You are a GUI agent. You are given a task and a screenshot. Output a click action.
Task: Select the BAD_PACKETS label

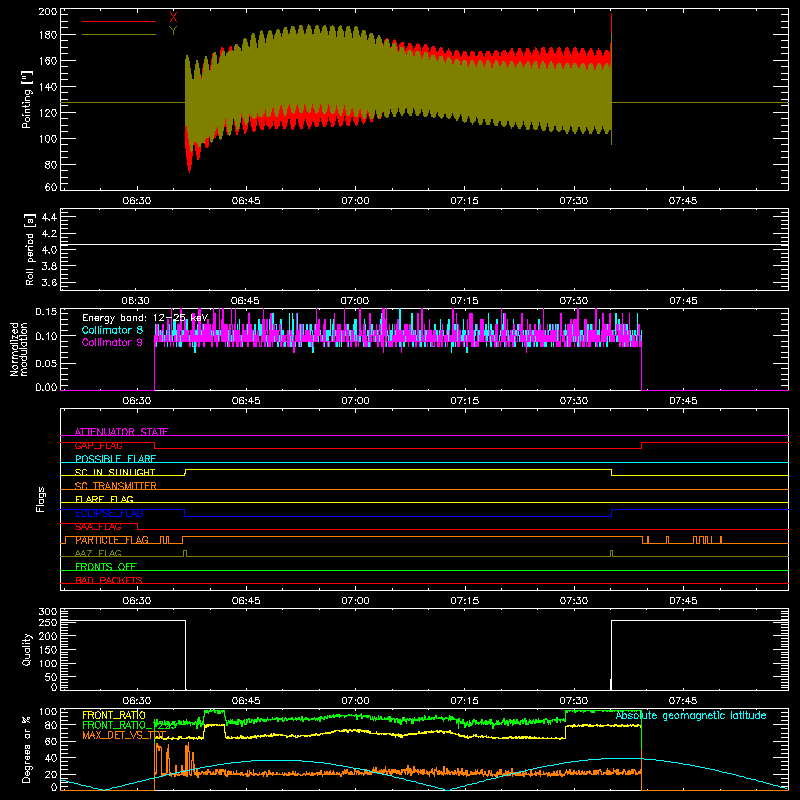pyautogui.click(x=109, y=580)
